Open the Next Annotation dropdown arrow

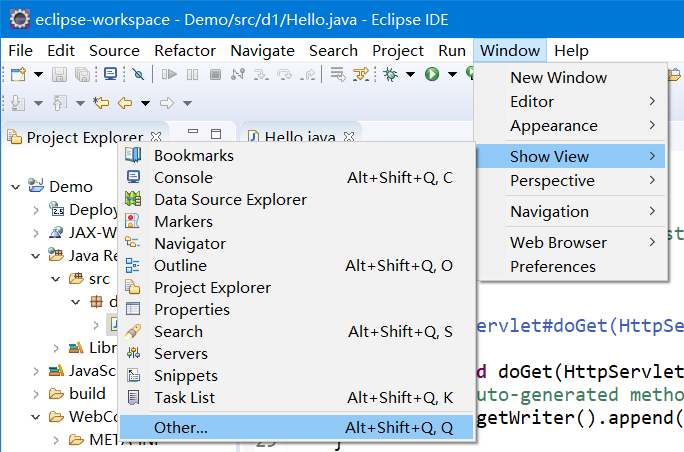click(38, 103)
